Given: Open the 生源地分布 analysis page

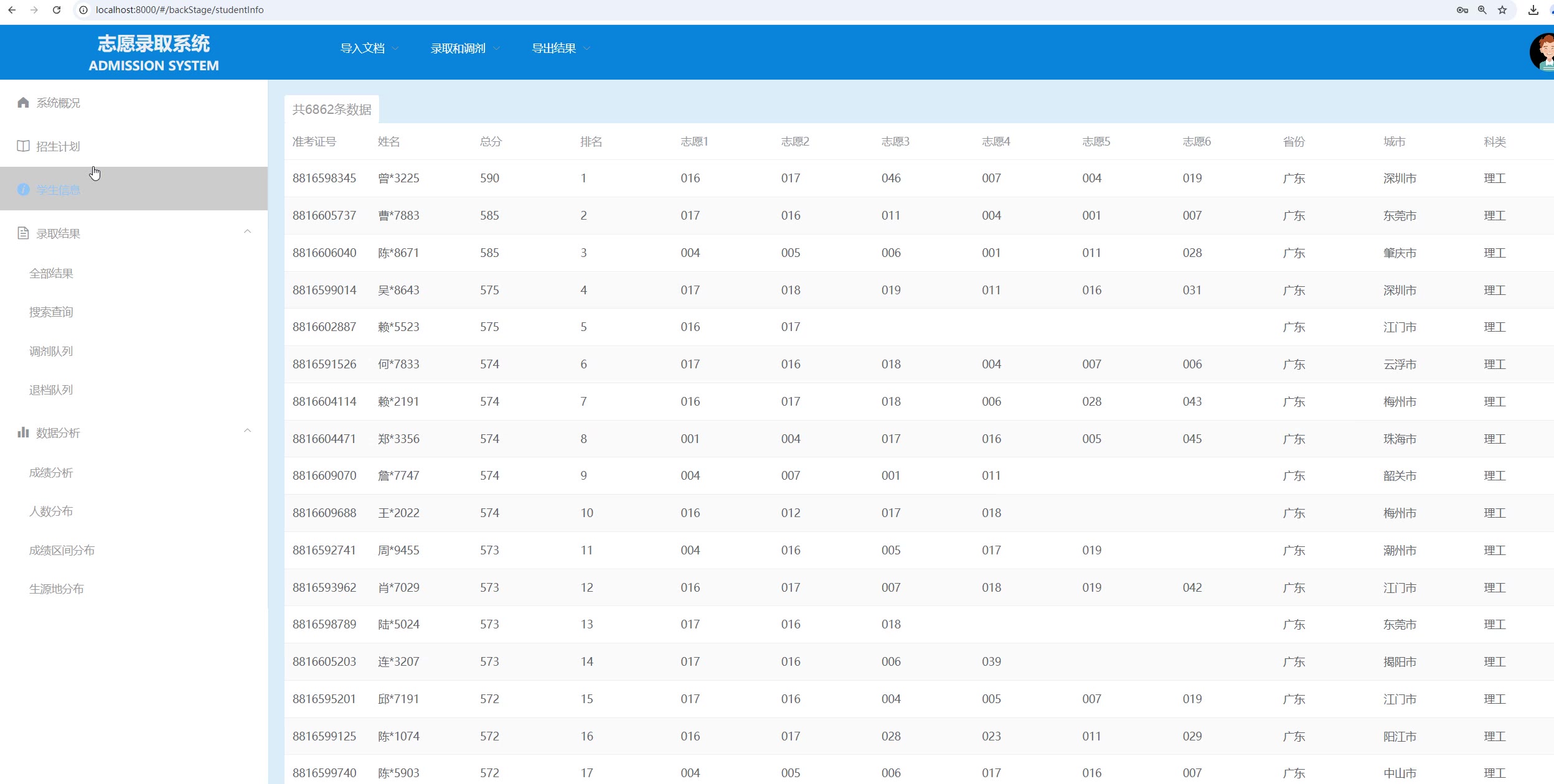Looking at the screenshot, I should (x=56, y=589).
